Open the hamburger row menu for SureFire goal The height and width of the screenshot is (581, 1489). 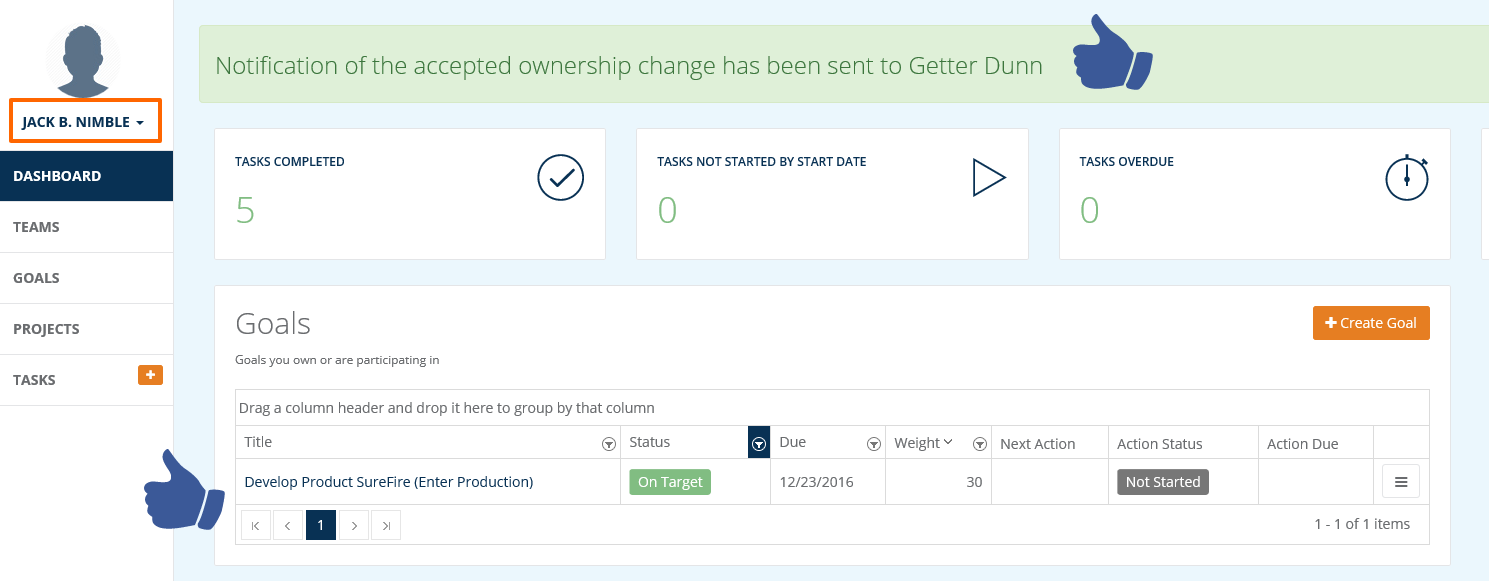1401,482
